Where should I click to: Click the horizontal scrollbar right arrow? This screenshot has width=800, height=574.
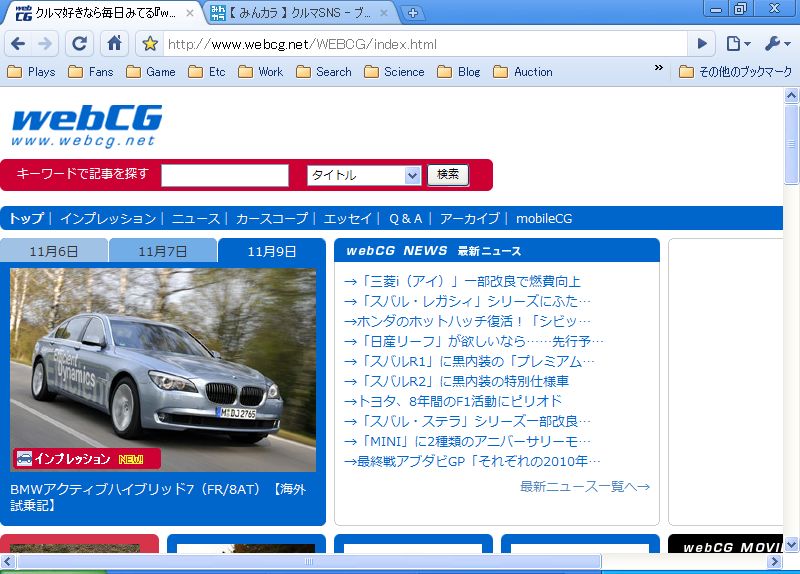pyautogui.click(x=775, y=562)
